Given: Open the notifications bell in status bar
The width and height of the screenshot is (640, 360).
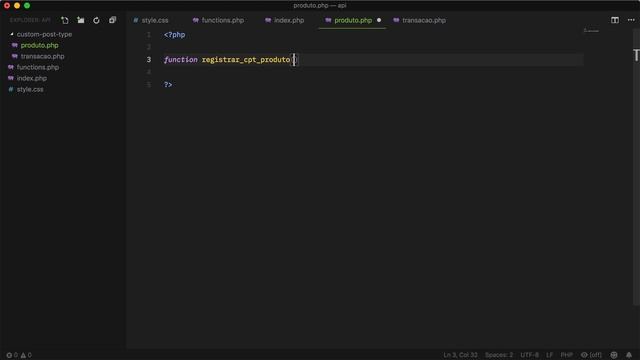Looking at the screenshot, I should [x=629, y=355].
